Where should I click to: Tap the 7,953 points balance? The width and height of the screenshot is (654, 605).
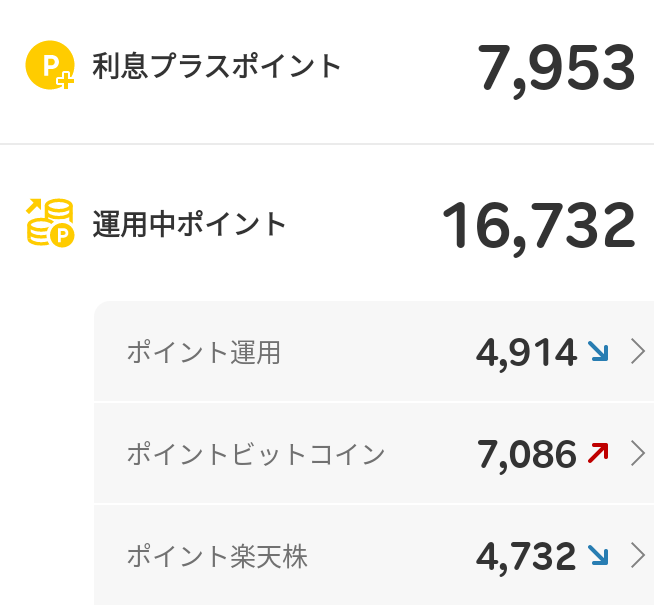[556, 68]
